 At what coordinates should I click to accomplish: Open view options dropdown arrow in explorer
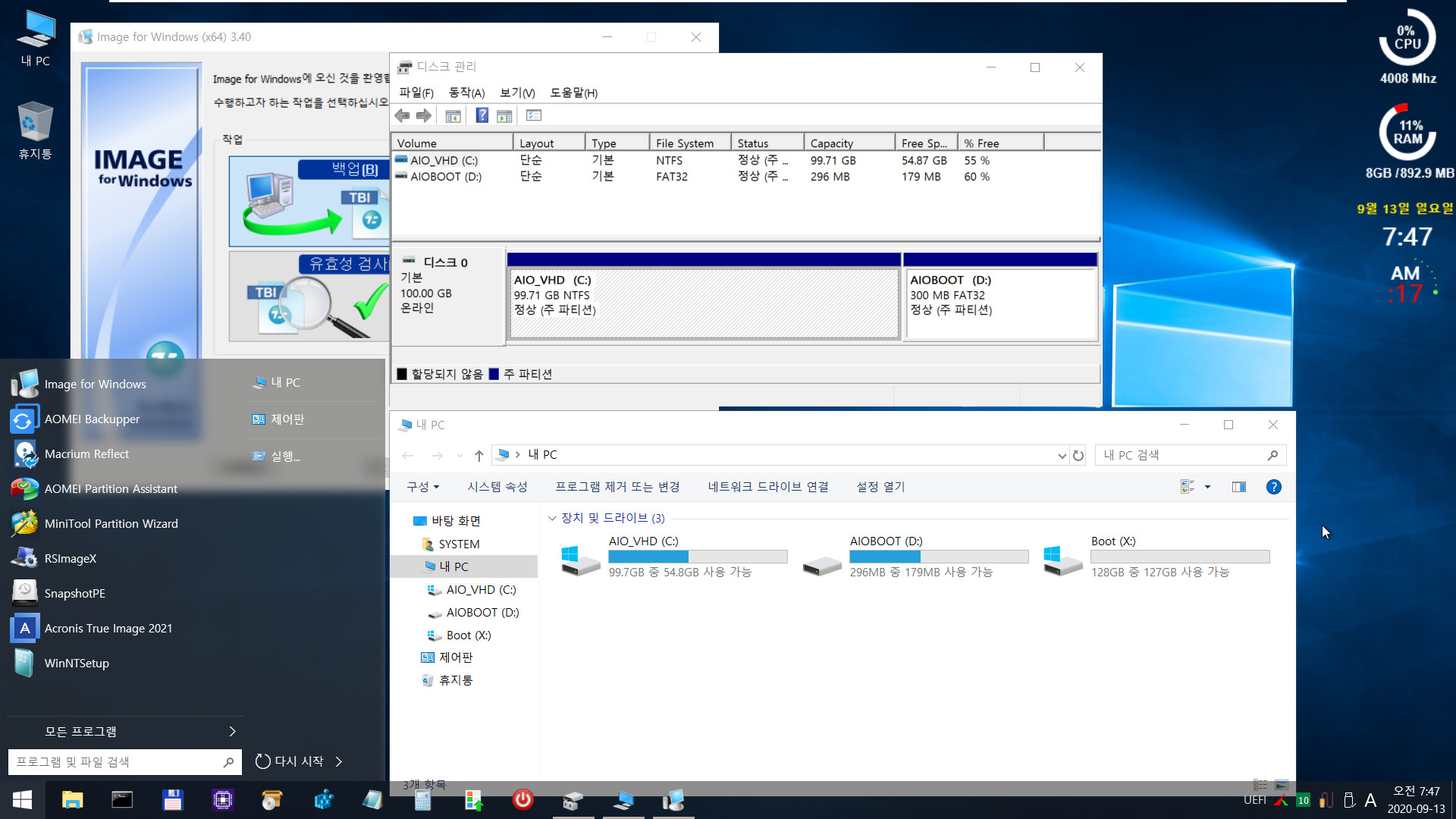[1207, 487]
